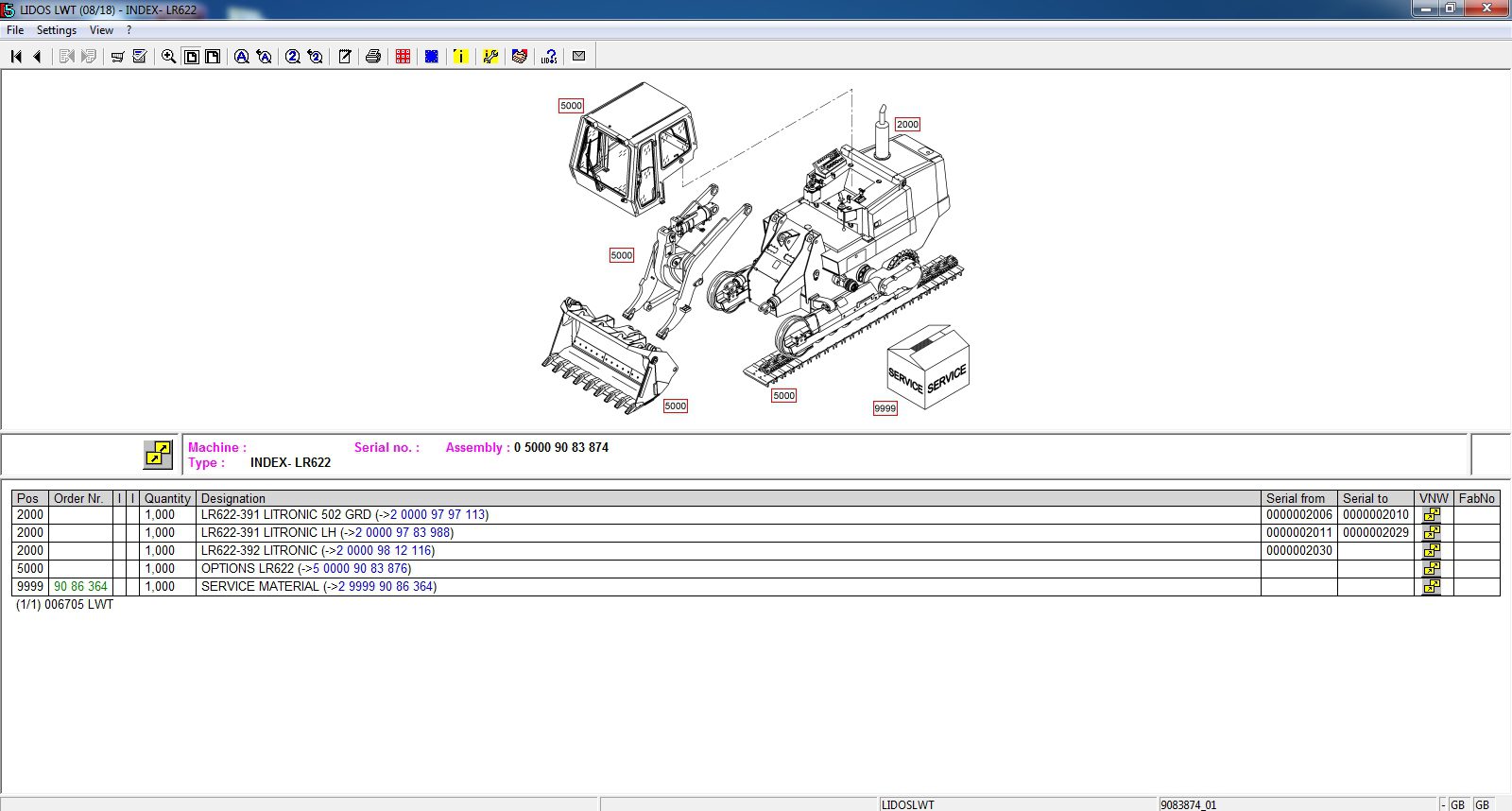1512x811 pixels.
Task: Click the previous page arrow icon
Action: tap(38, 57)
